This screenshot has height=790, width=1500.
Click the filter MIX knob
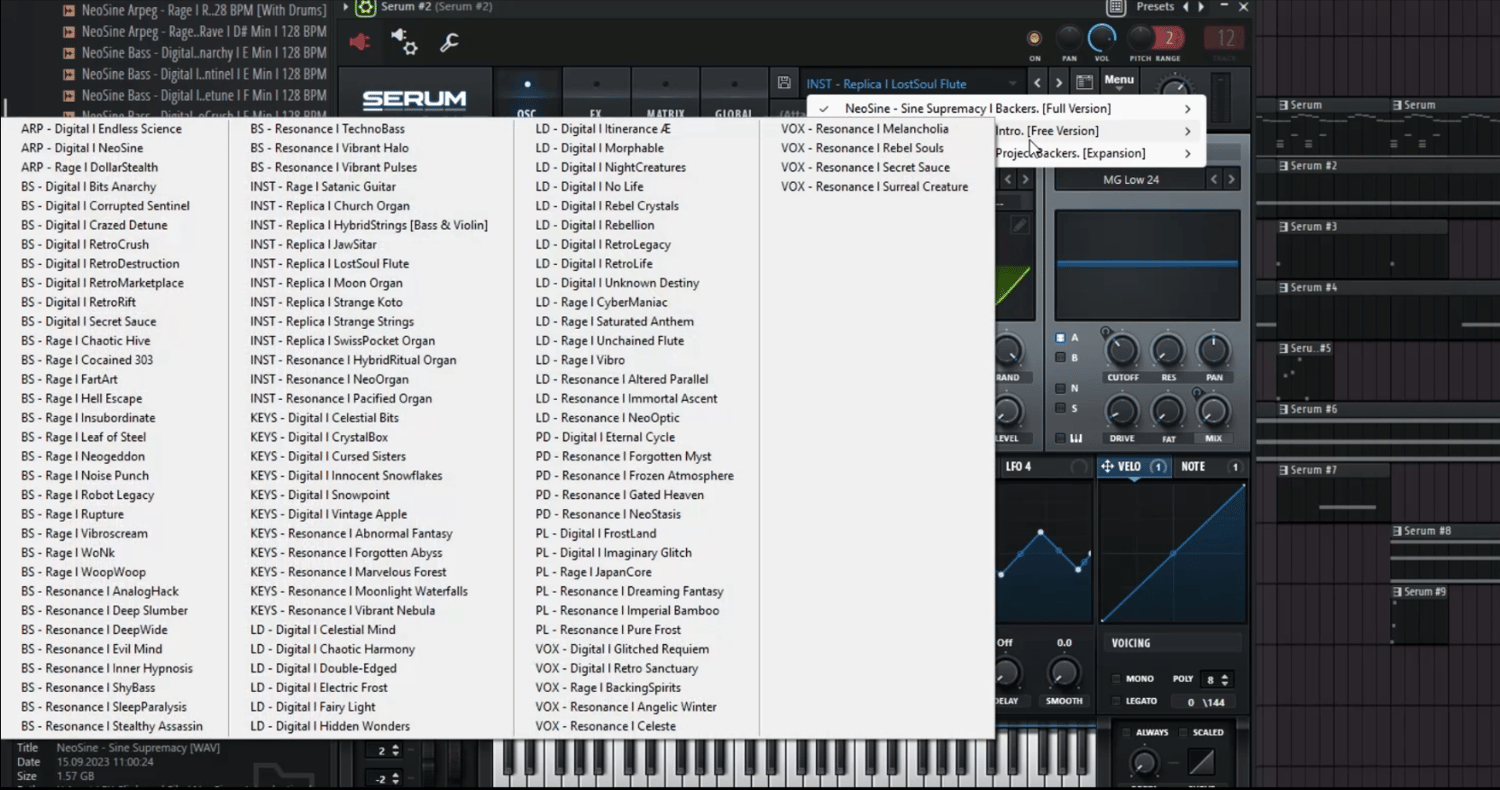pyautogui.click(x=1213, y=410)
